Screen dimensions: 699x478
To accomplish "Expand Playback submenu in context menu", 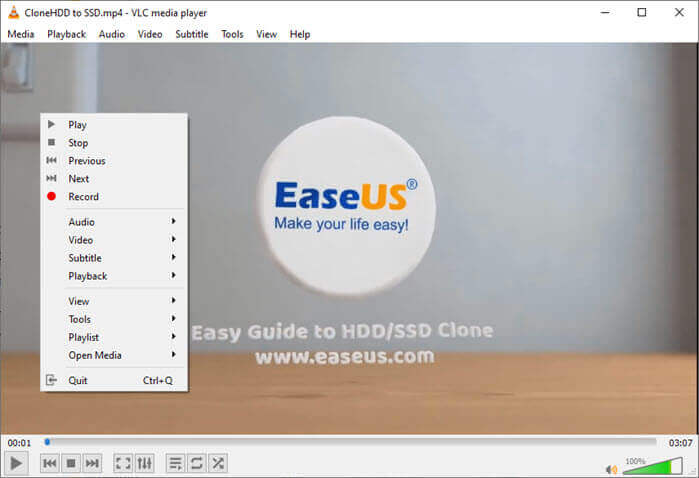I will coord(114,276).
